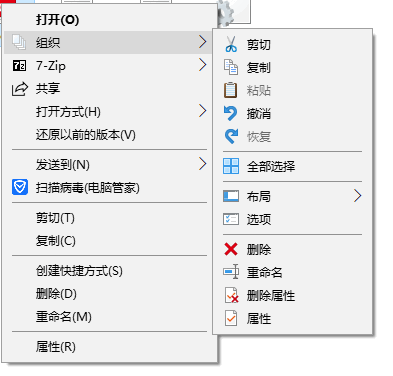Screen dimensions: 393x376
Task: Expand the 布局 submenu arrow
Action: pyautogui.click(x=357, y=196)
